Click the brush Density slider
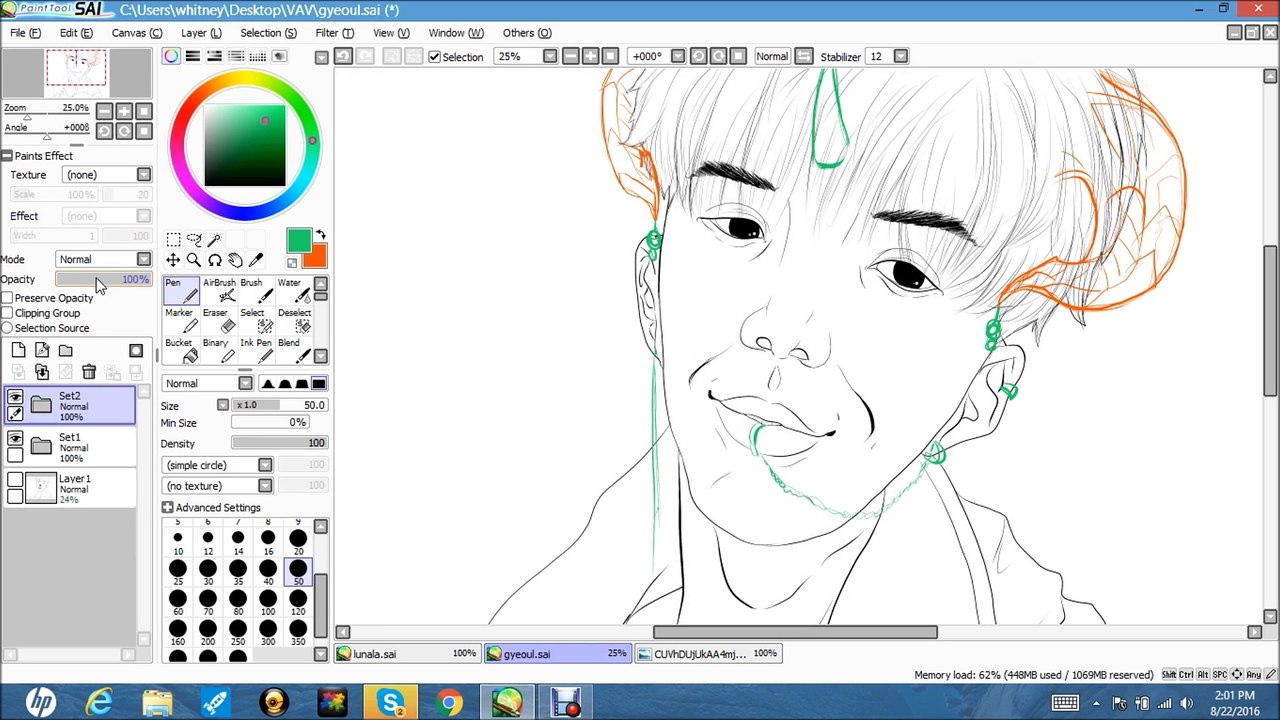The image size is (1280, 720). tap(279, 443)
